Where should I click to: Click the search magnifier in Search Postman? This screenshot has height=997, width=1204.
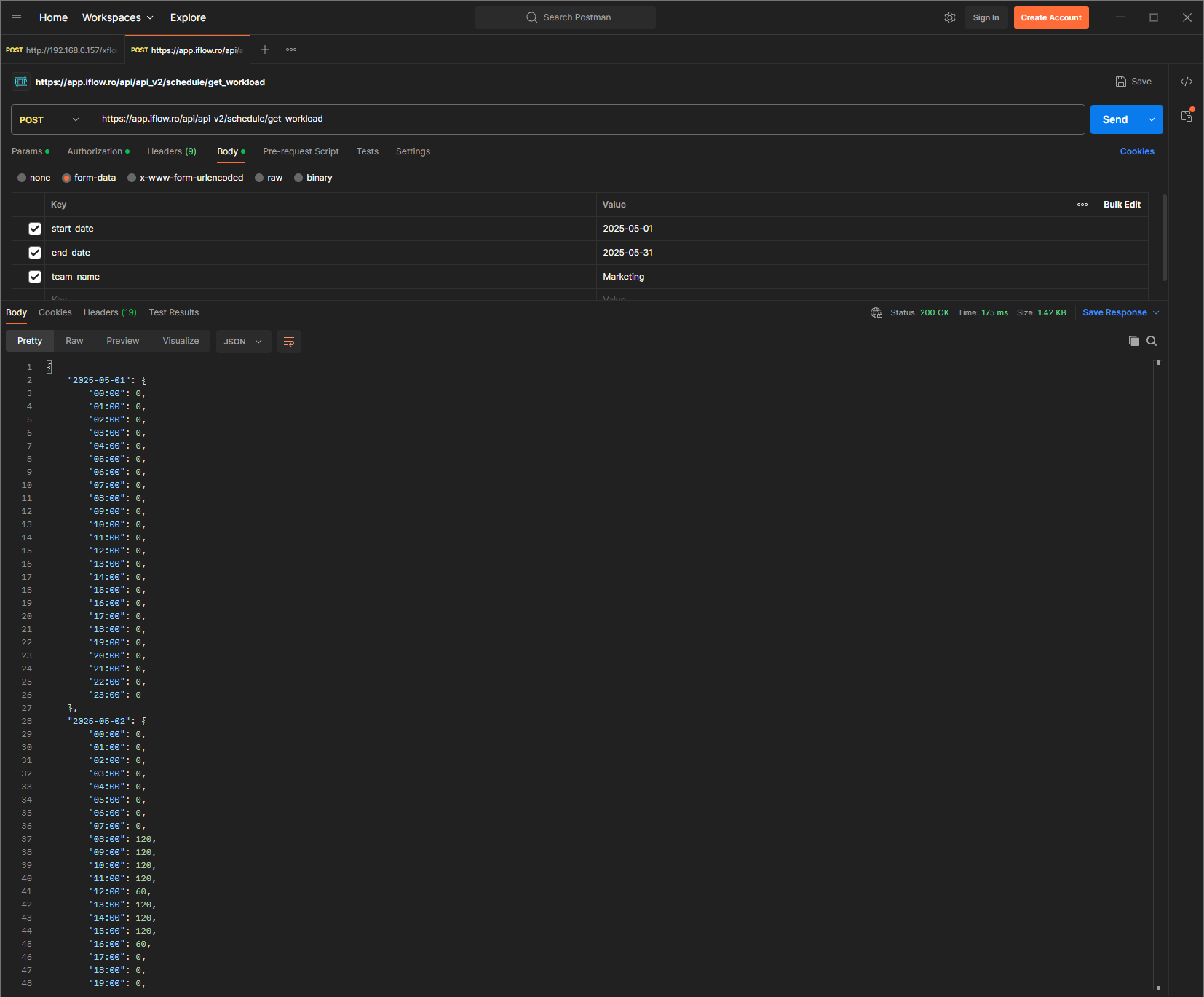tap(532, 17)
